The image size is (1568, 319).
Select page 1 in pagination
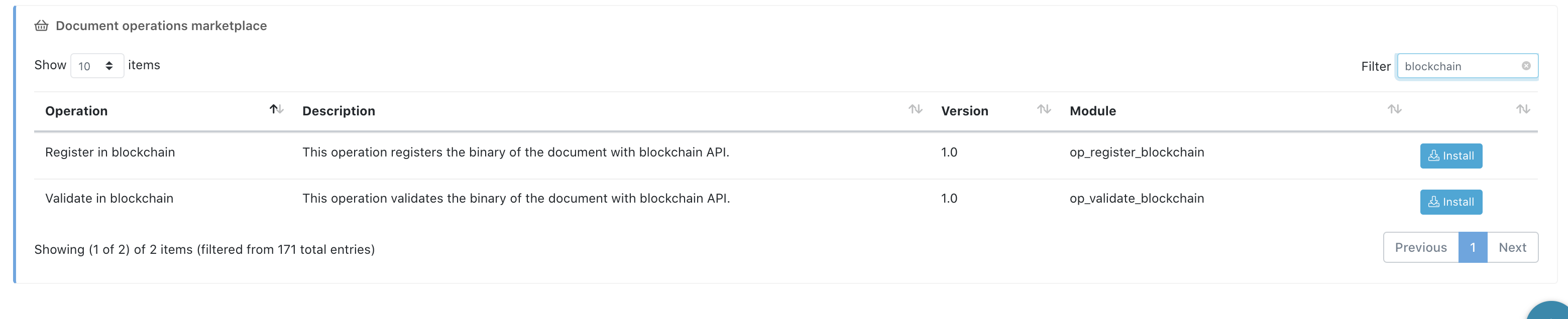(x=1473, y=247)
